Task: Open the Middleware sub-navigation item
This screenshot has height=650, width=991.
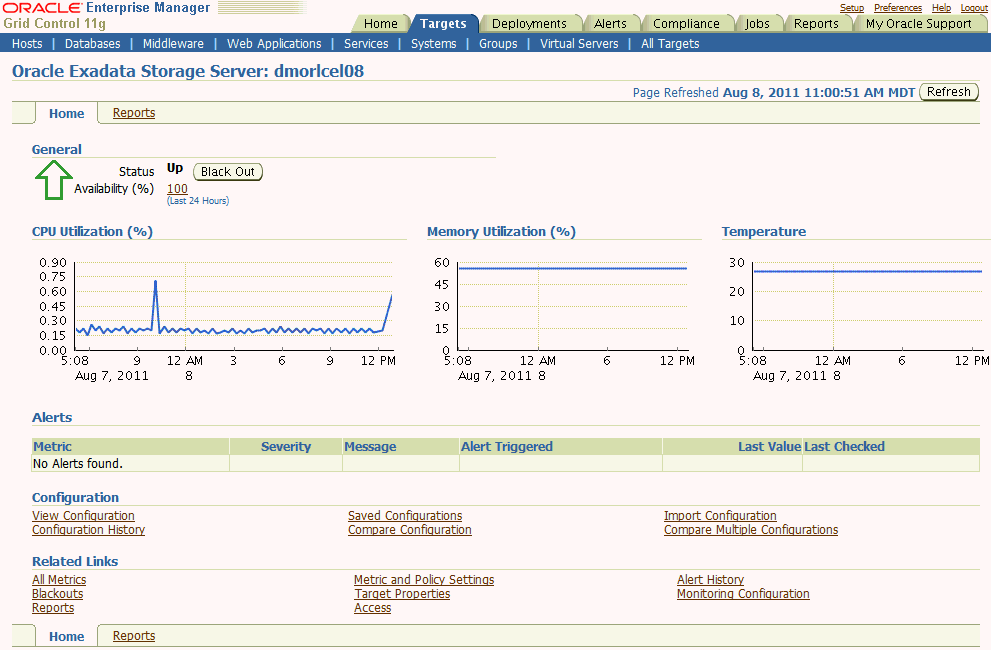Action: 173,44
